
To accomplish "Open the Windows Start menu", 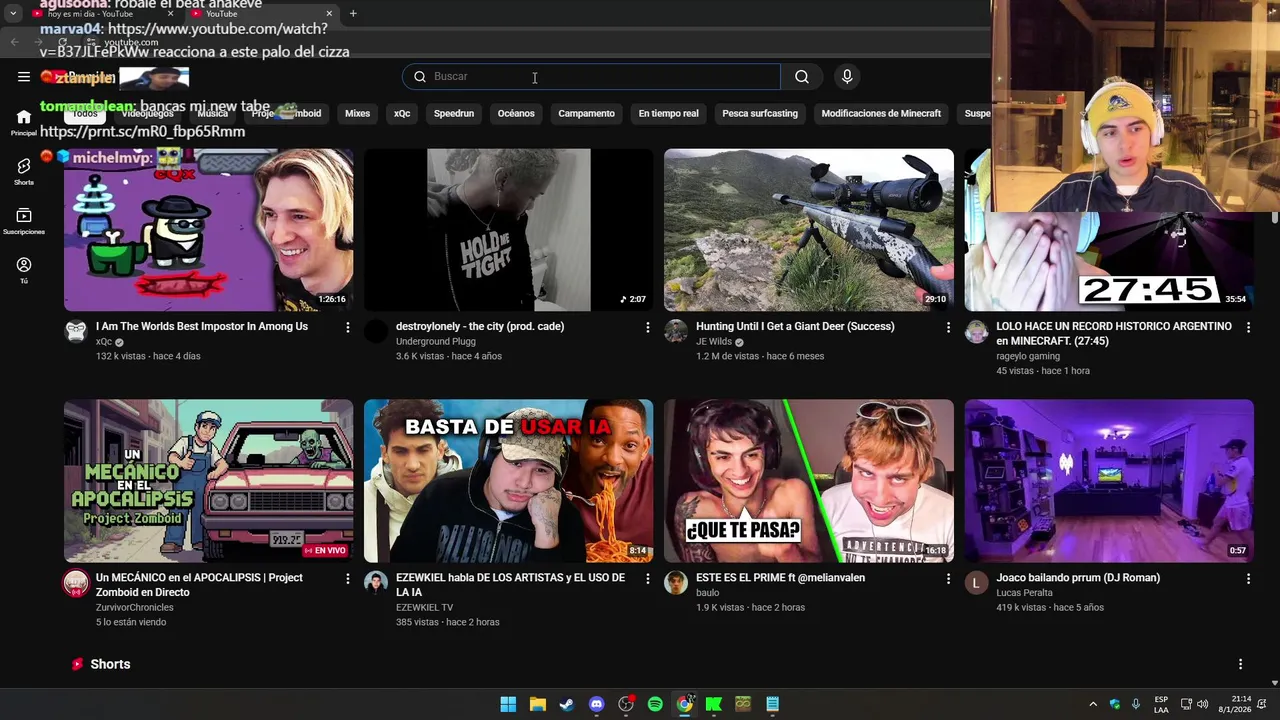I will point(508,704).
